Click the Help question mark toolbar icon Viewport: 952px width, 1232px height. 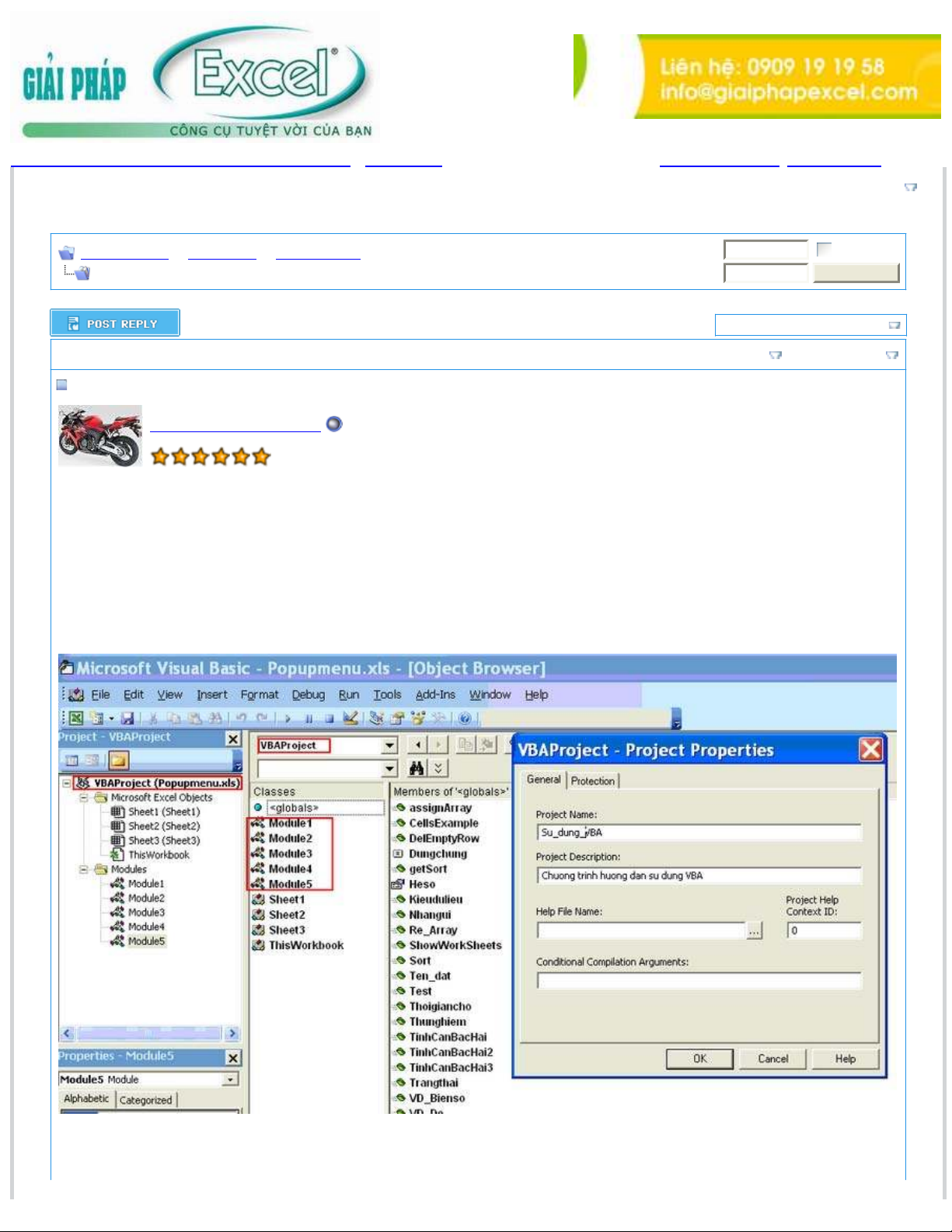tap(465, 718)
